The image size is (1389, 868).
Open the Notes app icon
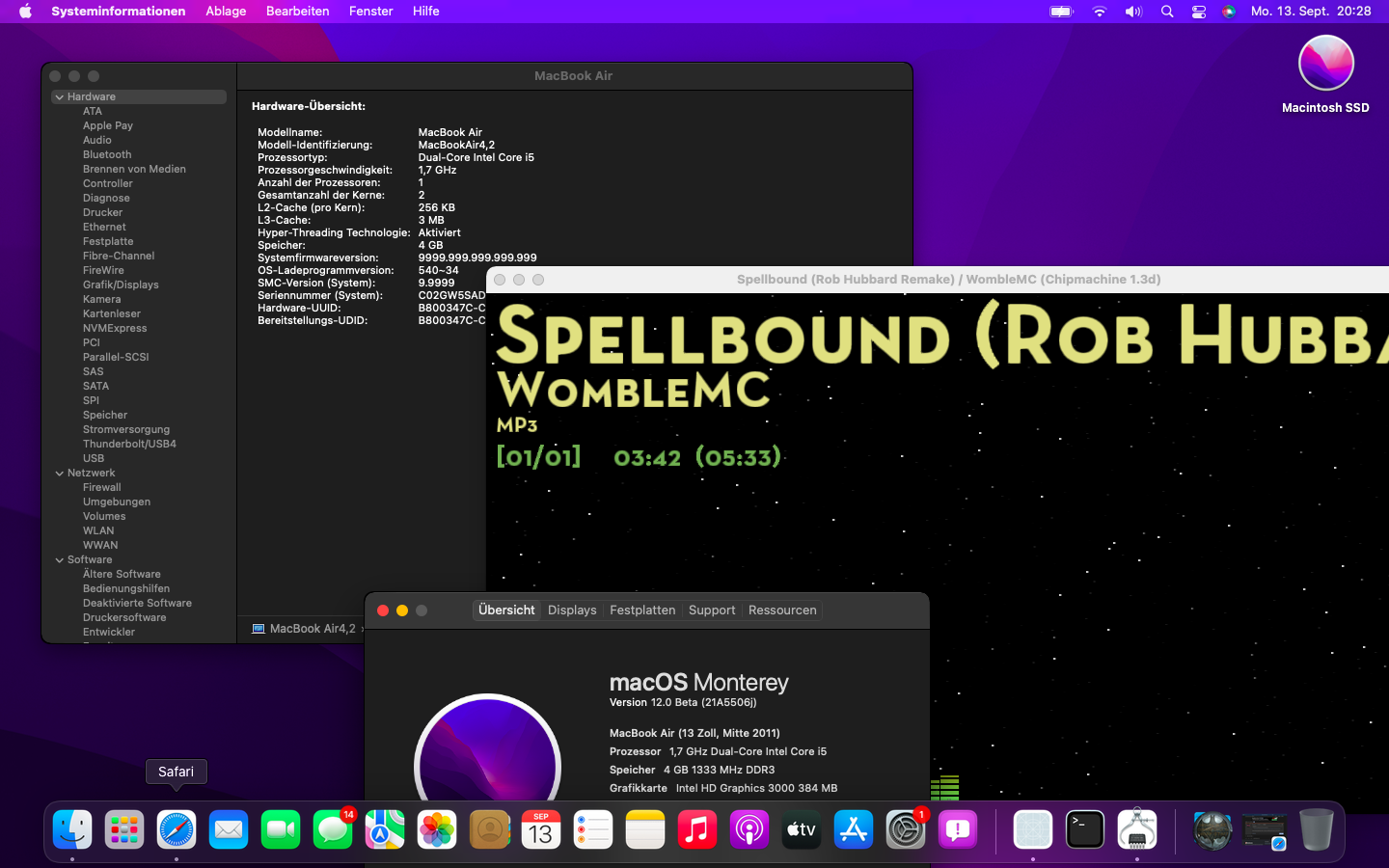pyautogui.click(x=645, y=829)
